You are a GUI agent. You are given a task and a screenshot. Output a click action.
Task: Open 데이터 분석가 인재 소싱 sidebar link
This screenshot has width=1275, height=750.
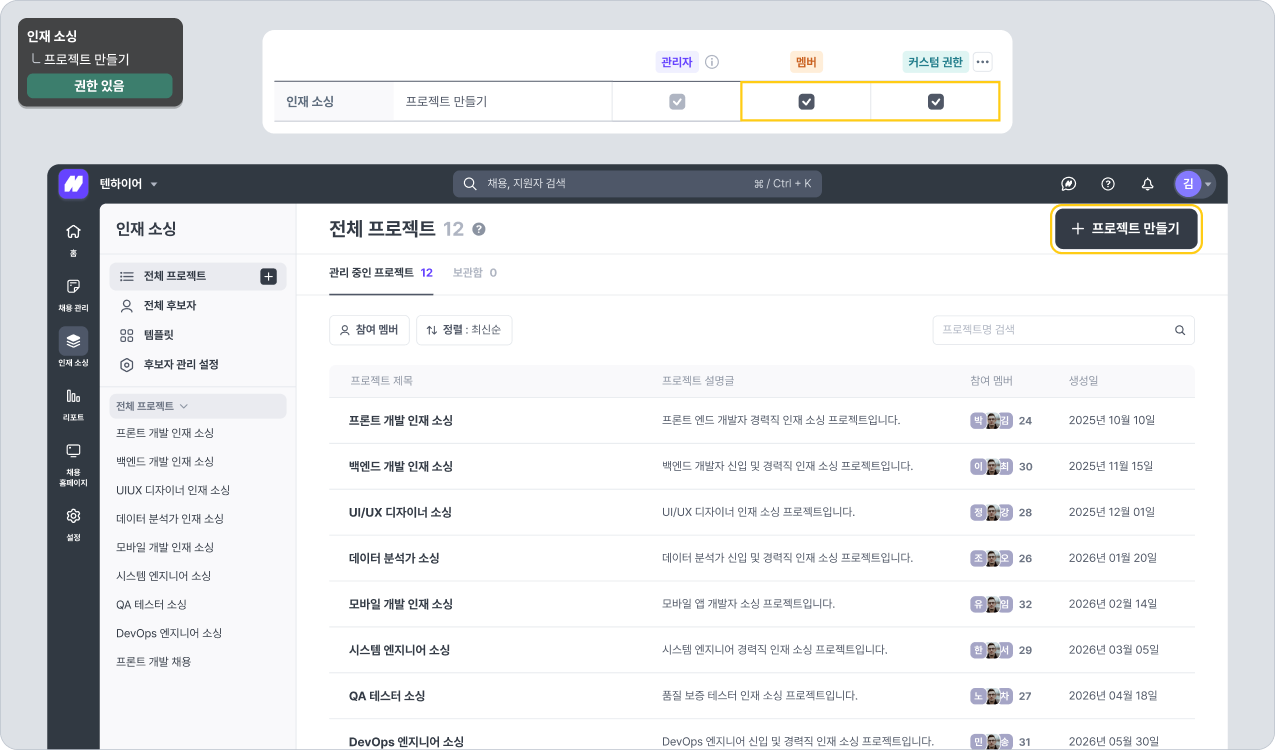pyautogui.click(x=170, y=519)
